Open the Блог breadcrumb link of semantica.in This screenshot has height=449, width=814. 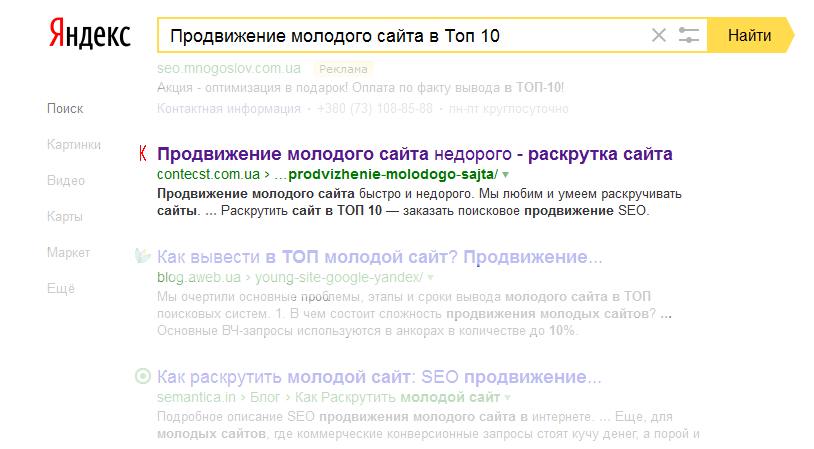(x=265, y=398)
